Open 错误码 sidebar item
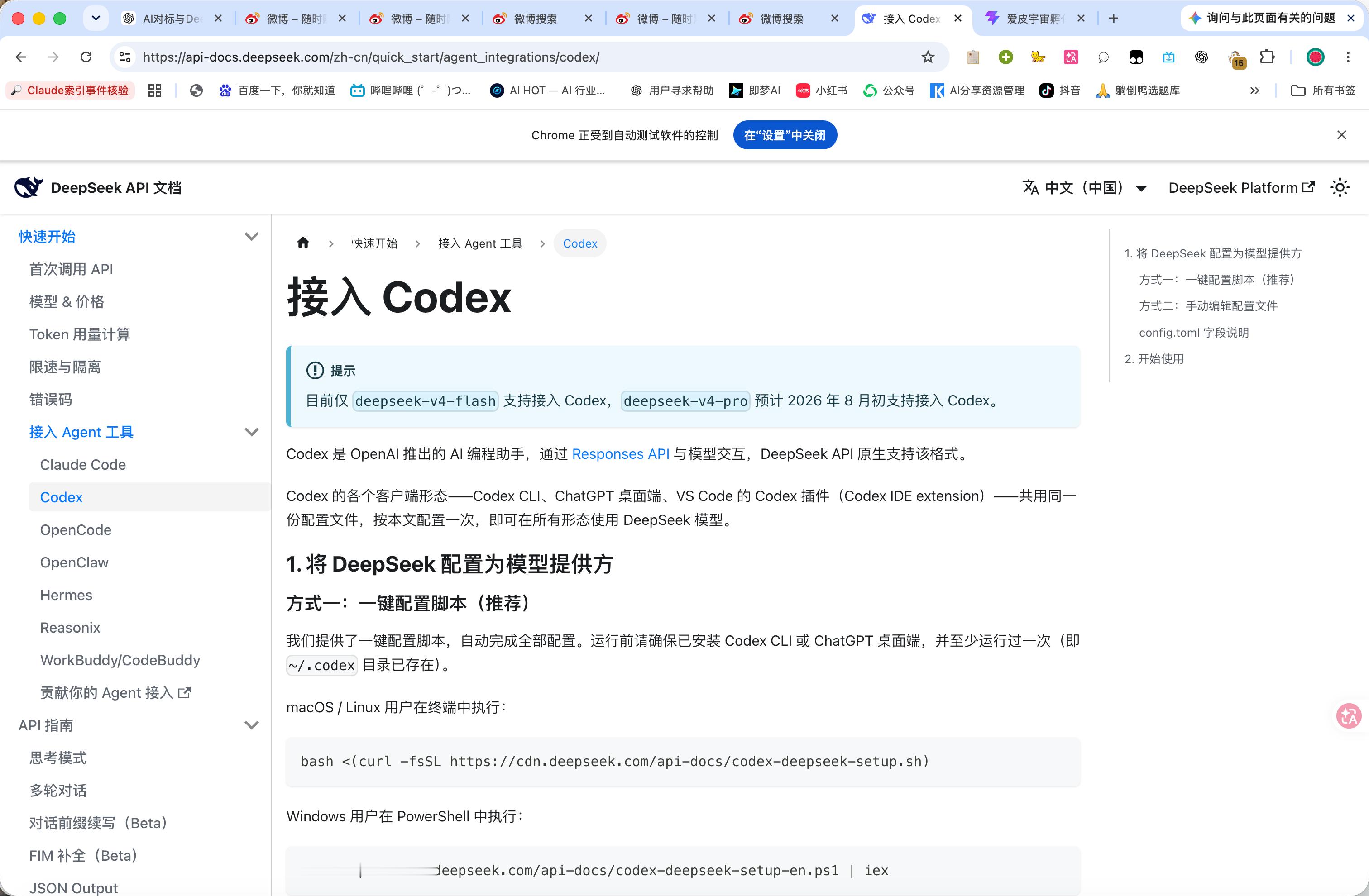 click(x=51, y=399)
